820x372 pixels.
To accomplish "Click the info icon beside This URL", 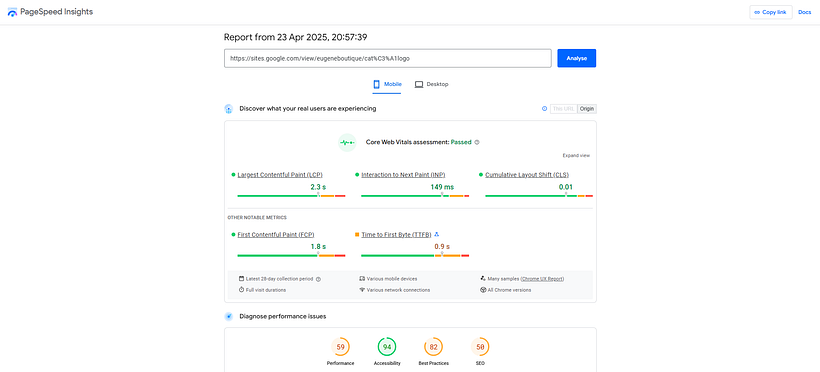I will [x=544, y=109].
